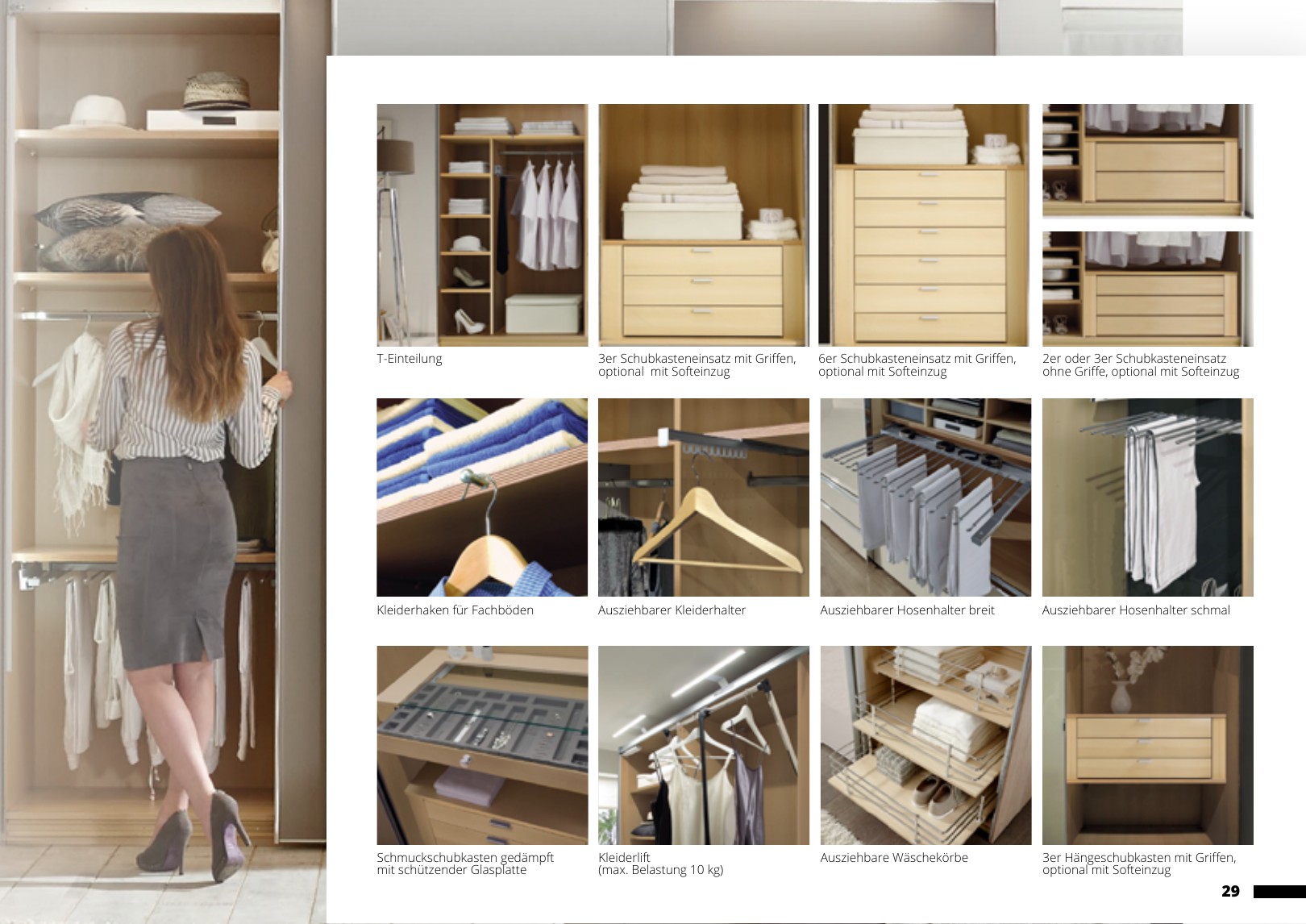Click 'Ausziehbarer Hosenhalter breit' caption
Viewport: 1306px width, 924px height.
coord(908,610)
